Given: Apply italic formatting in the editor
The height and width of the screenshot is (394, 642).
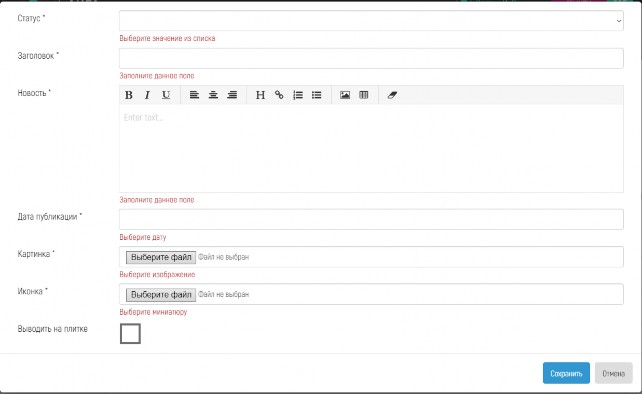Looking at the screenshot, I should pyautogui.click(x=147, y=95).
